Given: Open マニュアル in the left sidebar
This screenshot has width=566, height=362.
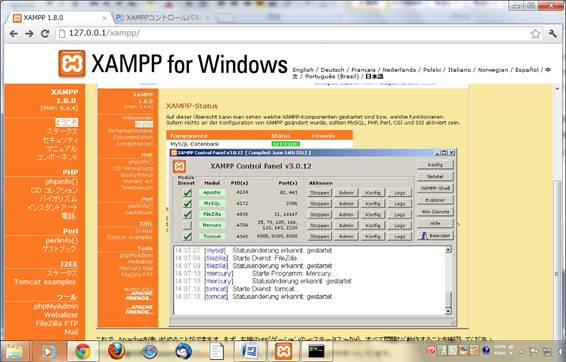Looking at the screenshot, I should 62,149.
